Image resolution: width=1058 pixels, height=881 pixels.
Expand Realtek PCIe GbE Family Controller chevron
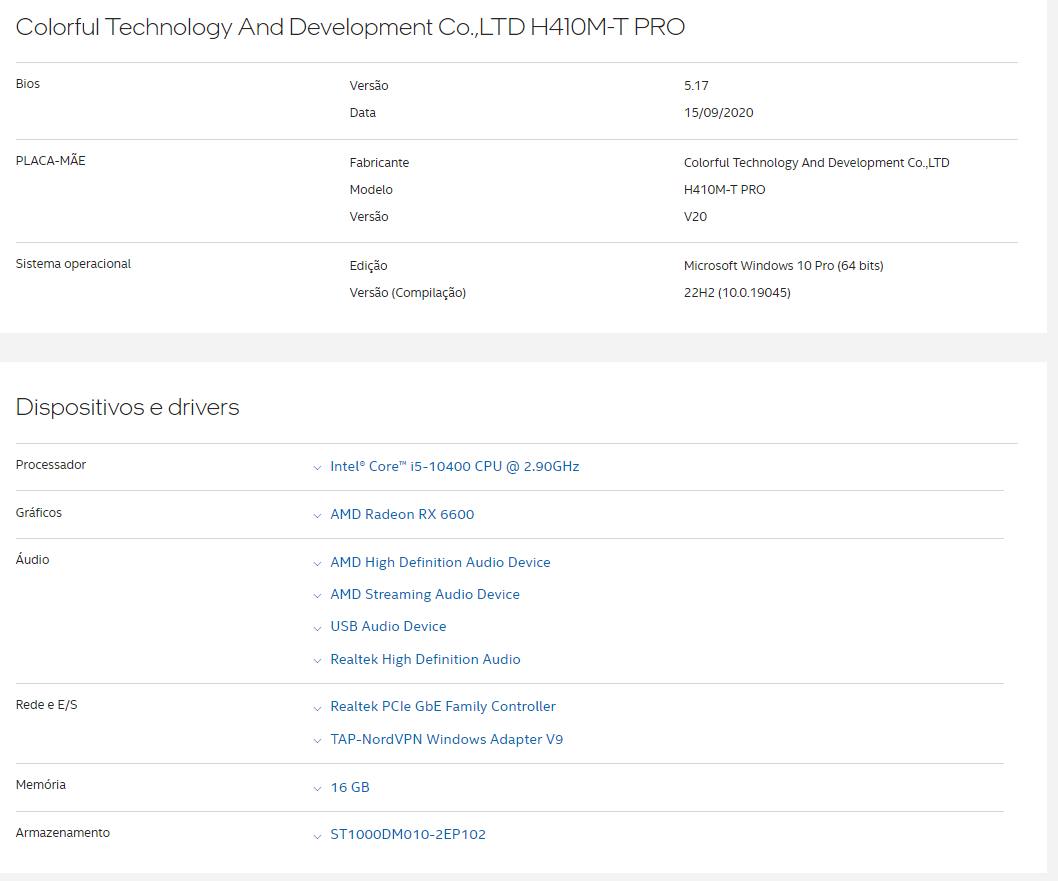pyautogui.click(x=317, y=708)
